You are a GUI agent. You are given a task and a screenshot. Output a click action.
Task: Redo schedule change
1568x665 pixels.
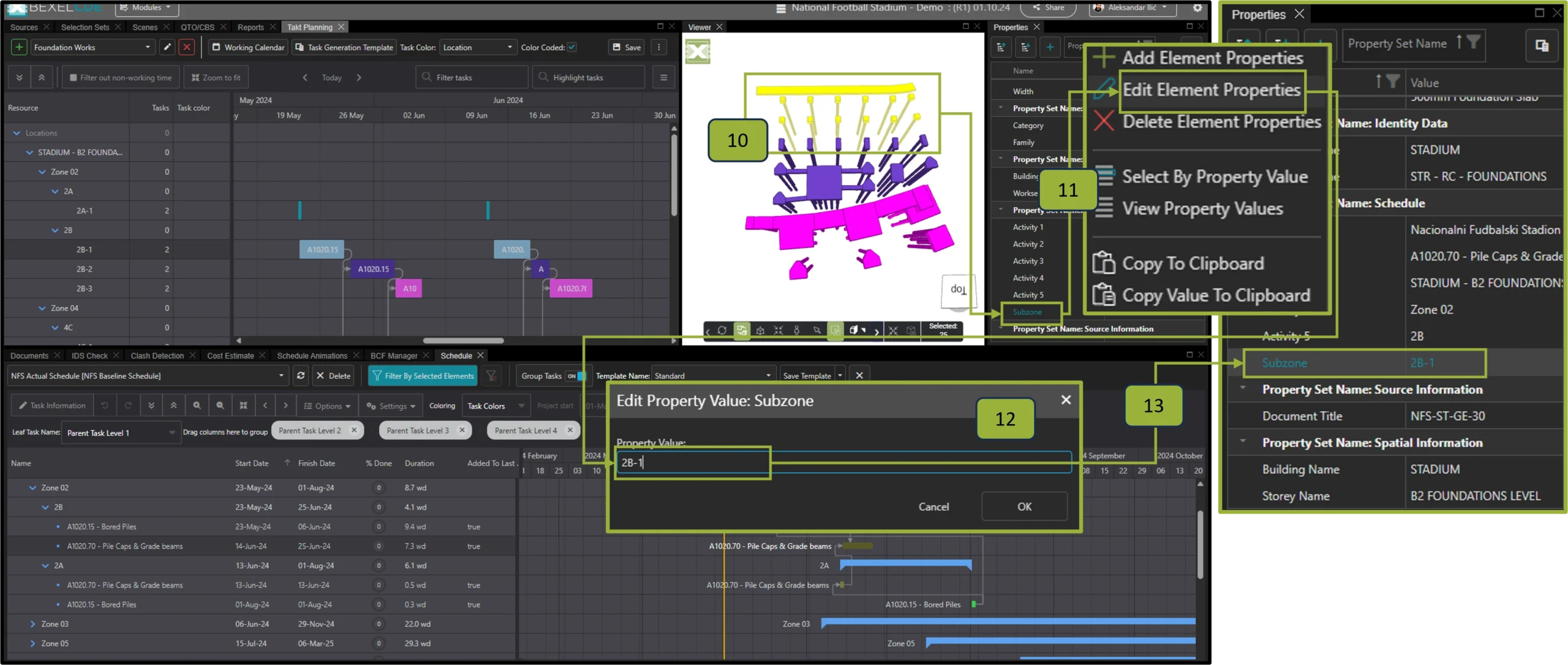pyautogui.click(x=128, y=406)
